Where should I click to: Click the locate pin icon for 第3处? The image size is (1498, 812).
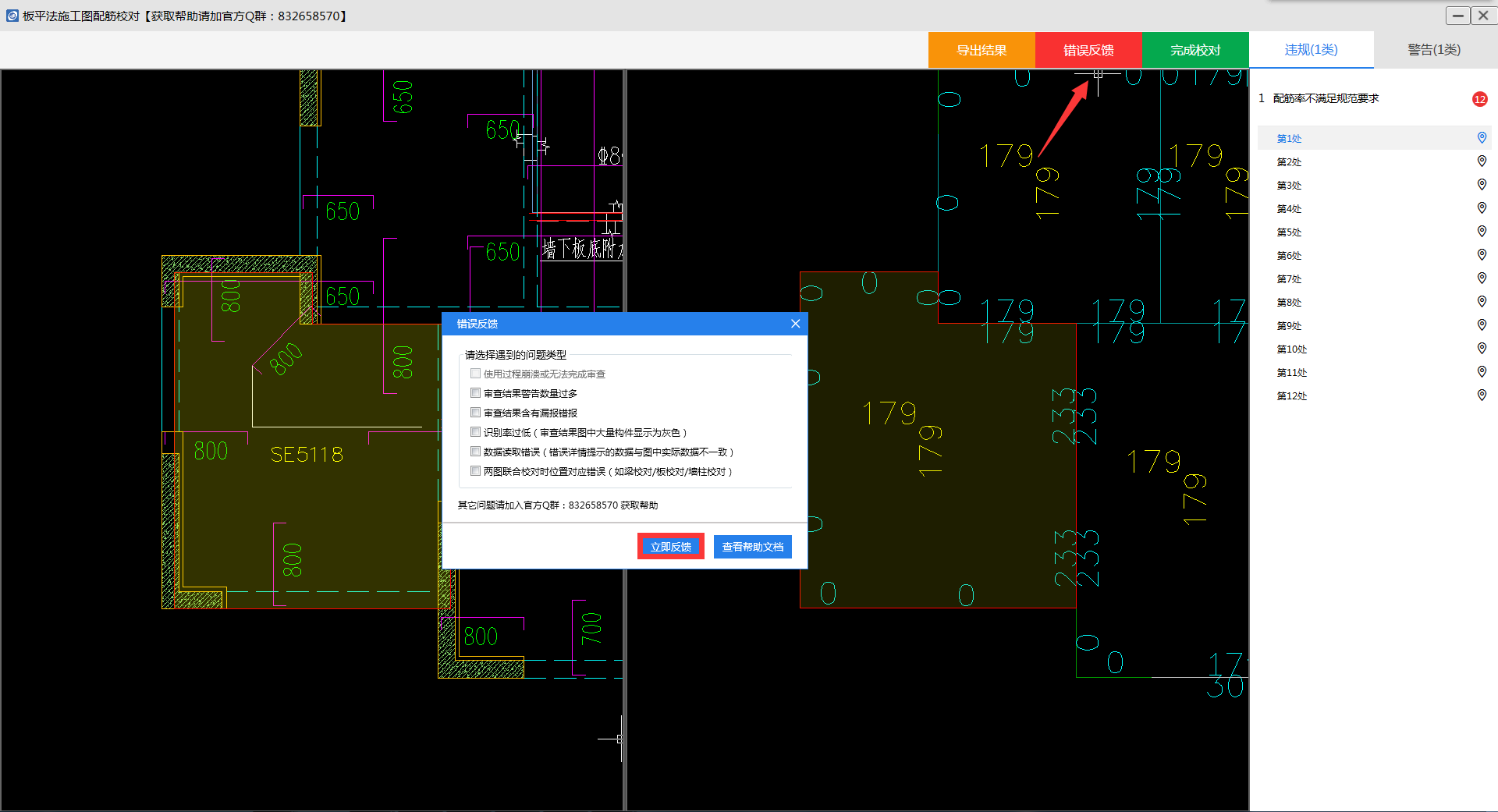[1482, 185]
